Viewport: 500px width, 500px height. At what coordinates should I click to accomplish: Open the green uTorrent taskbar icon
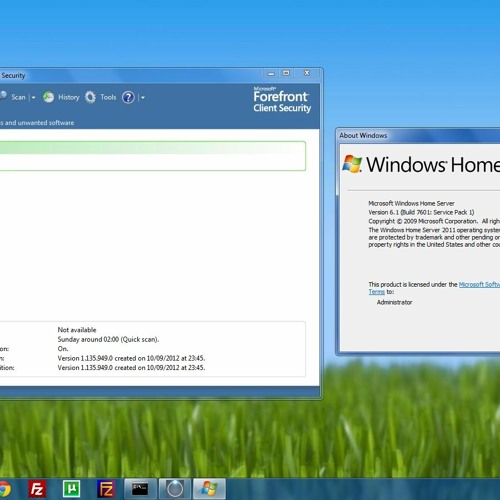(71, 489)
